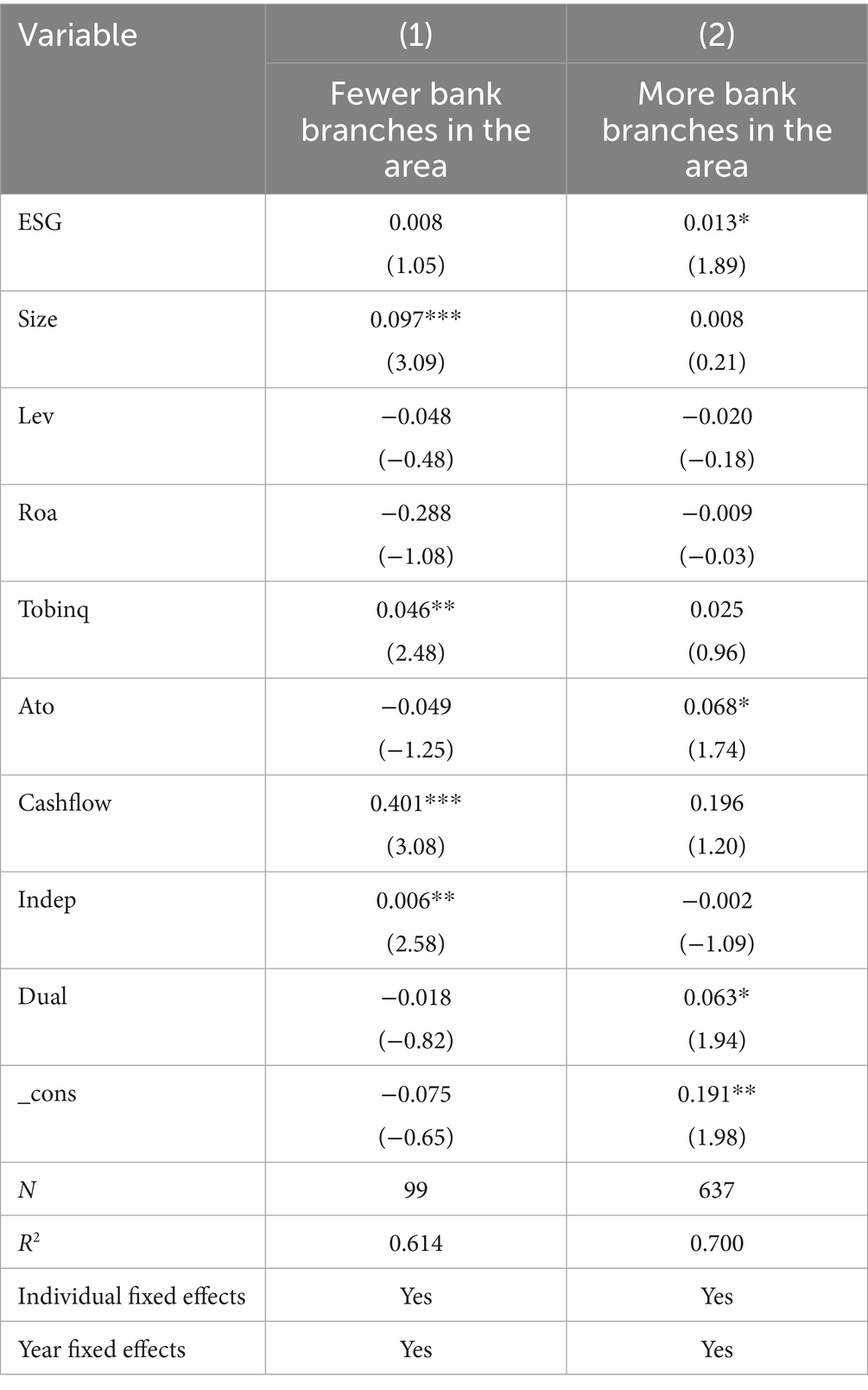Screen dimensions: 868x1390
Task: Click the _cons coefficient 0.191**
Action: pyautogui.click(x=717, y=1094)
